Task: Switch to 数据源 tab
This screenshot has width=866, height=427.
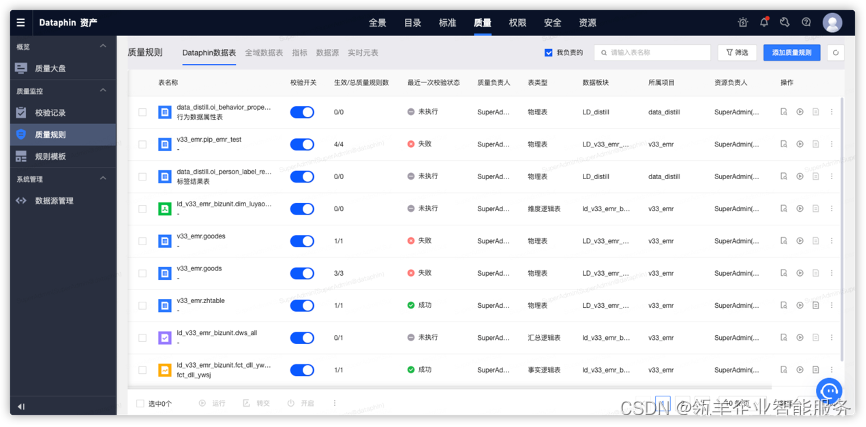Action: point(328,53)
